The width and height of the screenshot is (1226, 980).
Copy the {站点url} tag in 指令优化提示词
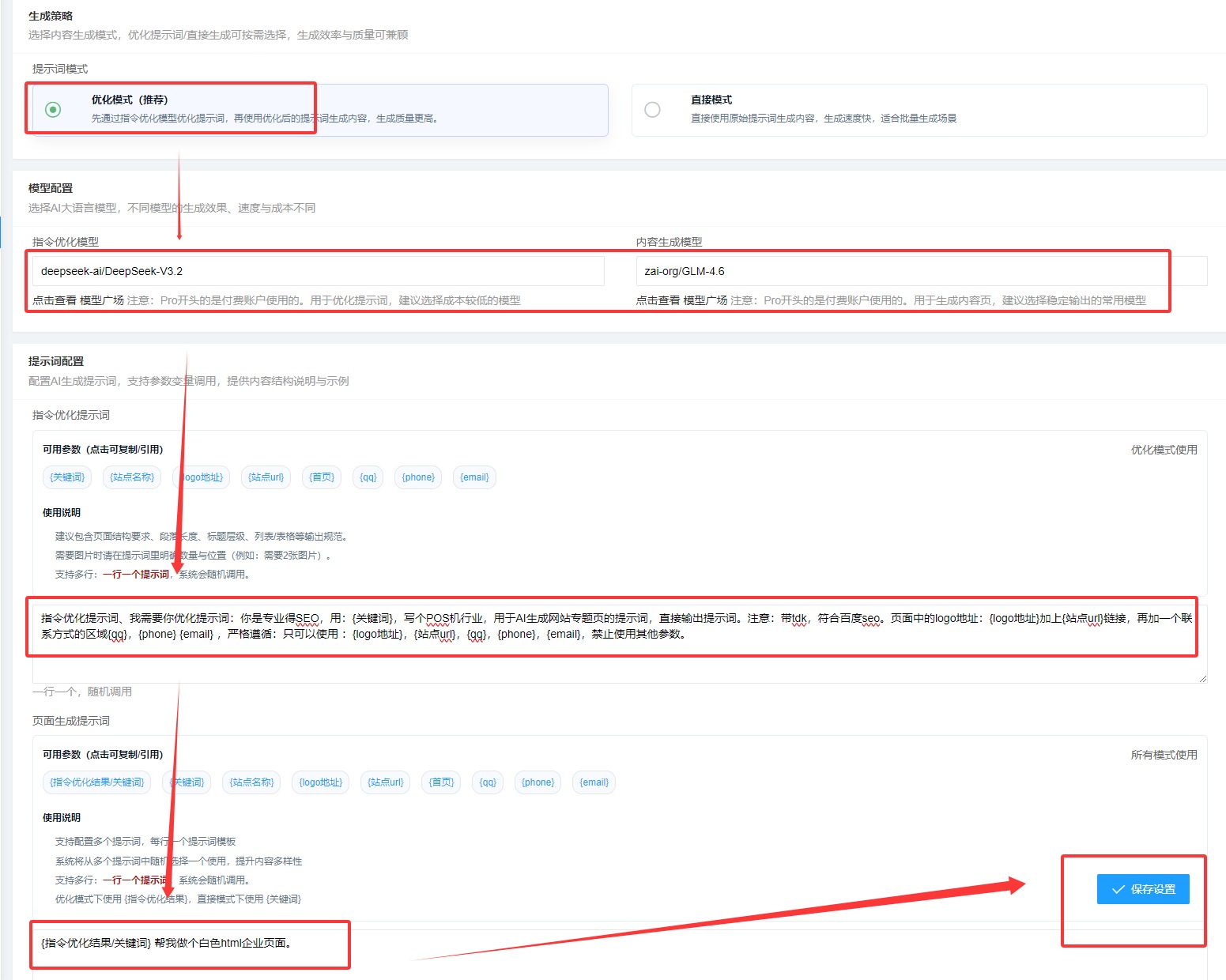pyautogui.click(x=266, y=477)
